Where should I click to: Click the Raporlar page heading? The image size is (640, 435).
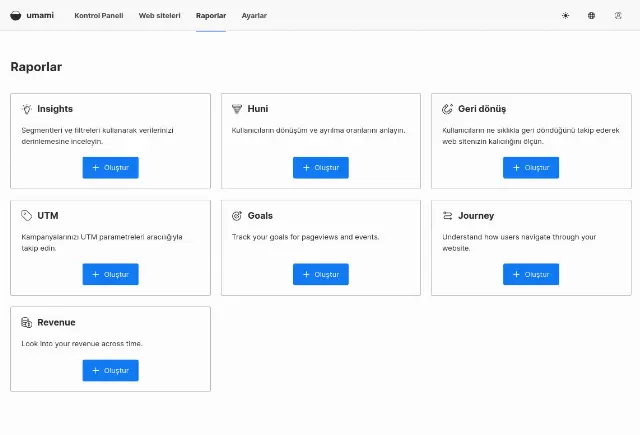point(36,67)
